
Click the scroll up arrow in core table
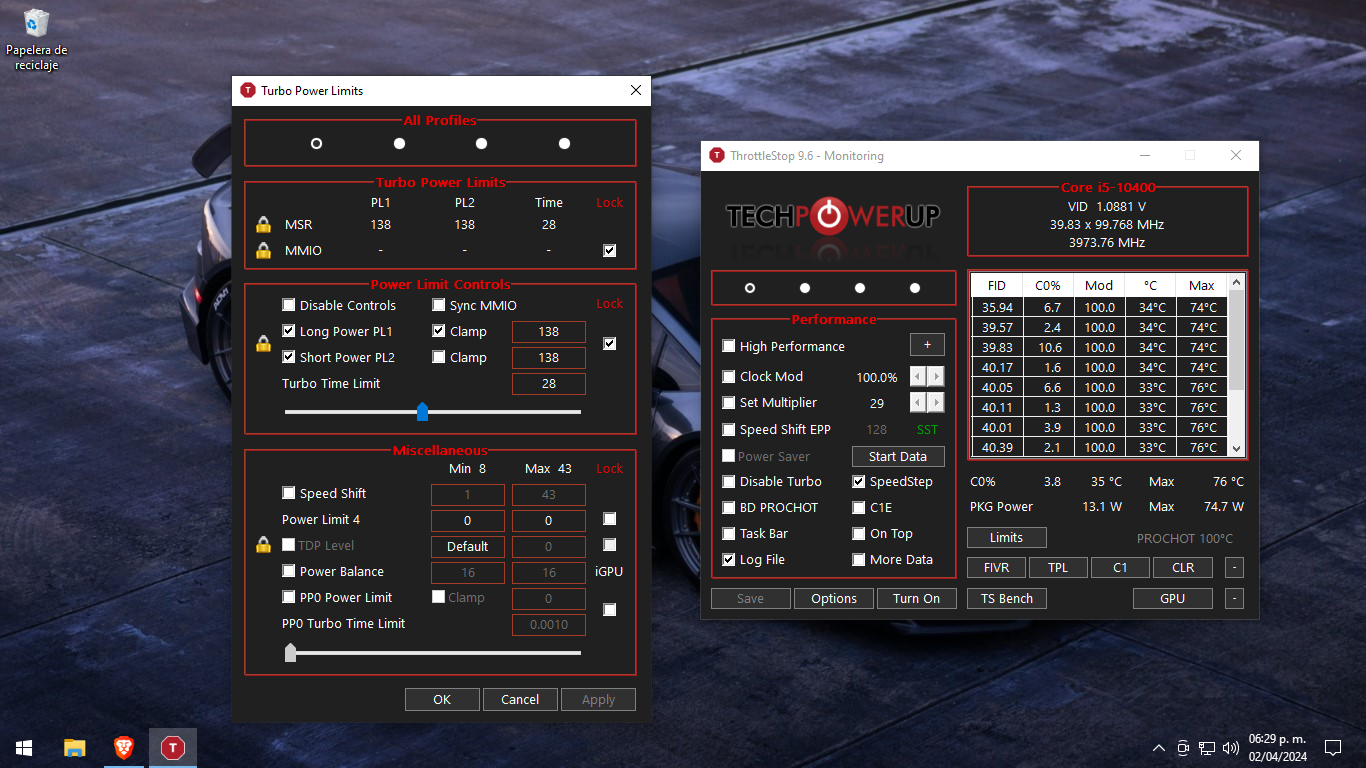[x=1237, y=282]
